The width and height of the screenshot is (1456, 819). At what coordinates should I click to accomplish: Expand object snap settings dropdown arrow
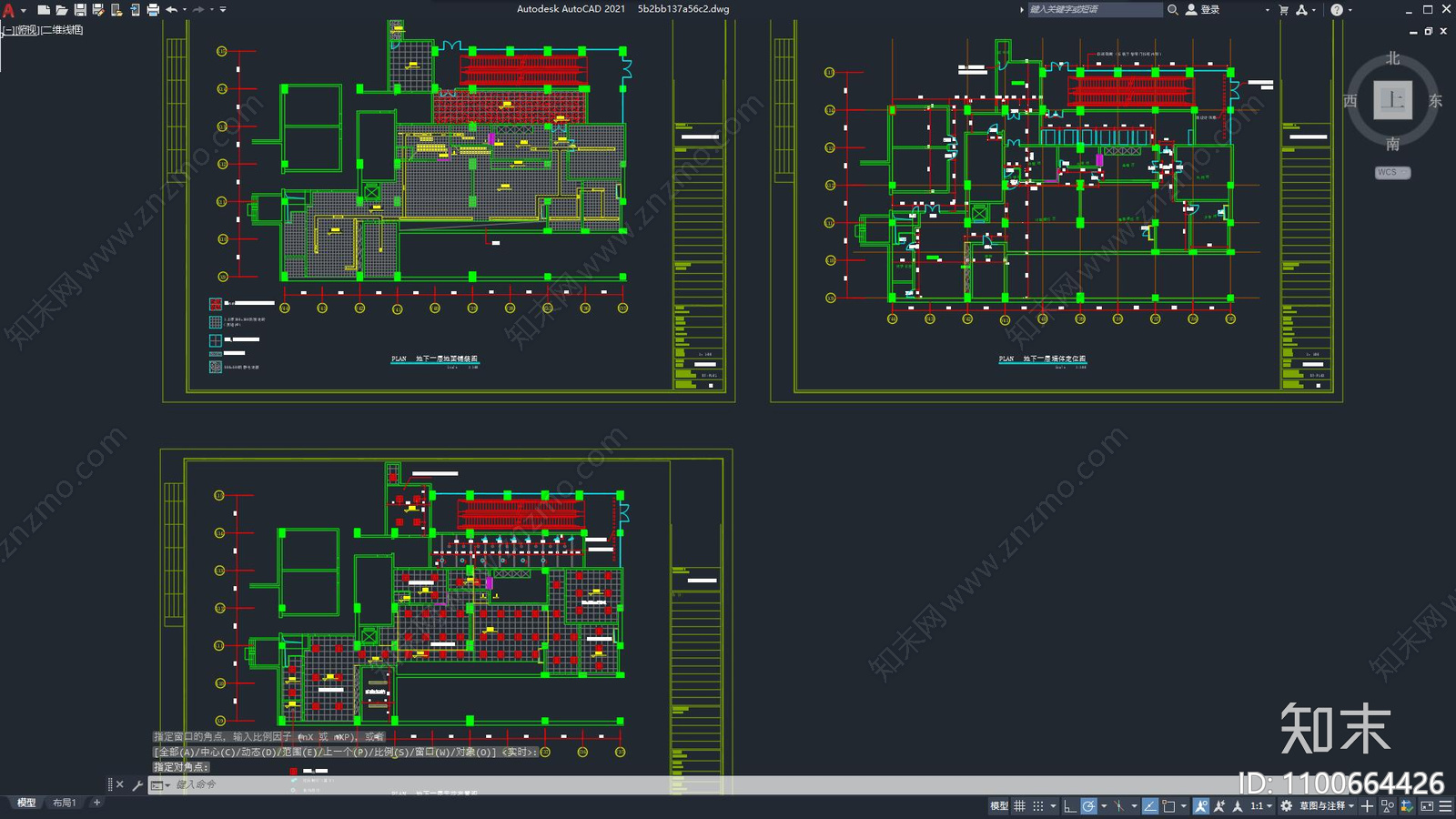click(1184, 806)
